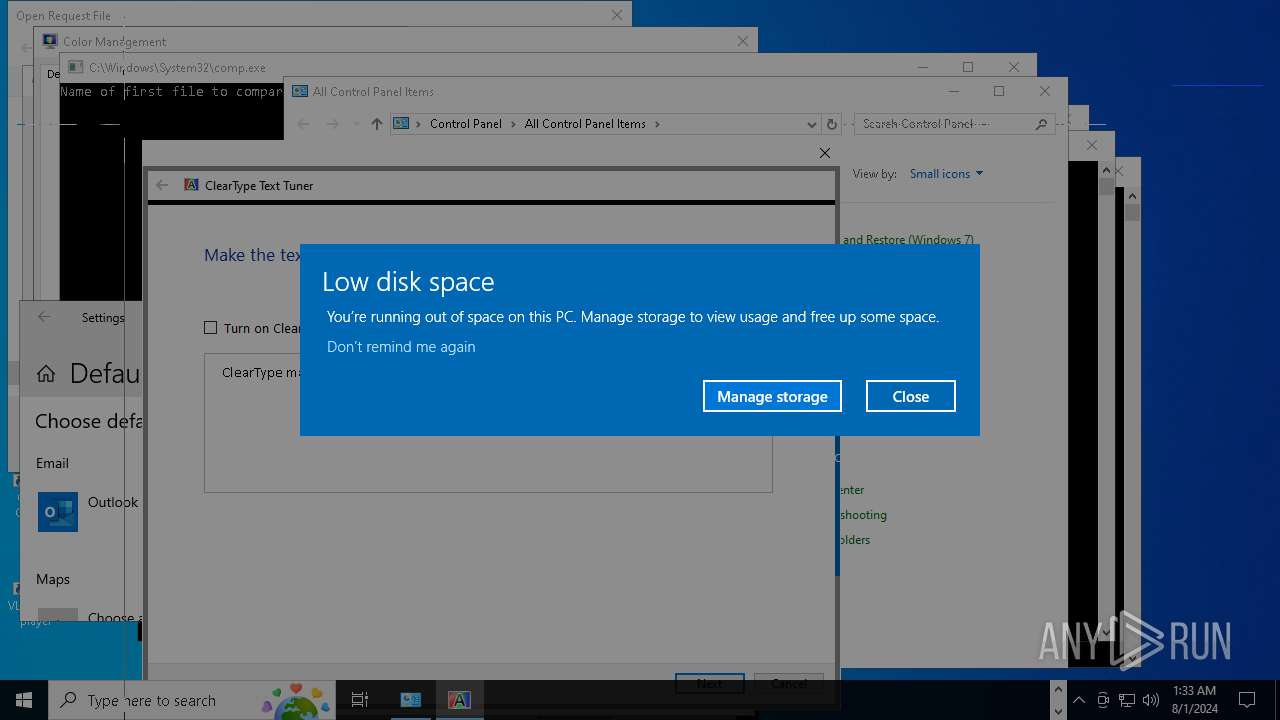Click search magnifier in Control Panel

click(1041, 124)
